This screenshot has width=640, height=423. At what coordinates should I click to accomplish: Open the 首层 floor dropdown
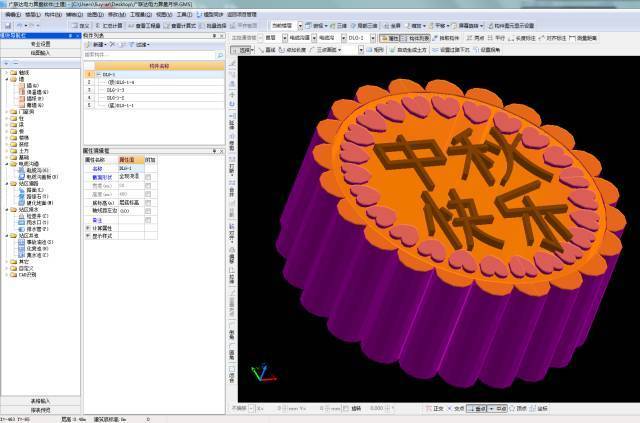284,38
